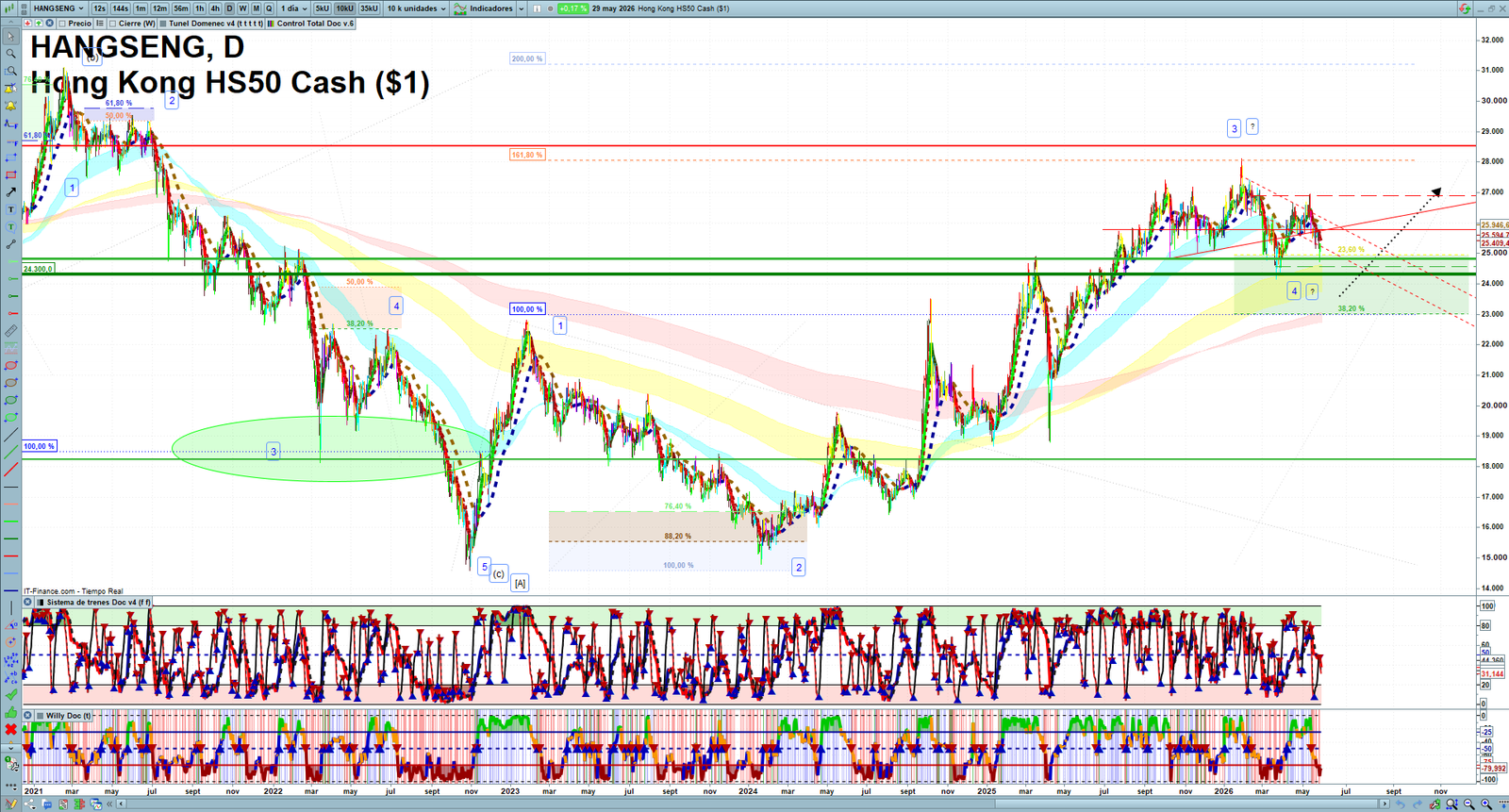Select the segment line tool
The width and height of the screenshot is (1509, 812).
click(11, 243)
